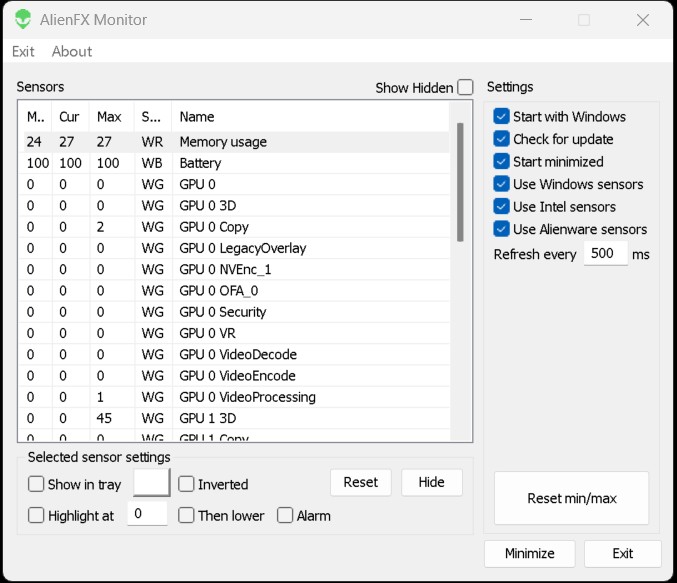677x583 pixels.
Task: Toggle Use Intel sensors
Action: [x=501, y=206]
